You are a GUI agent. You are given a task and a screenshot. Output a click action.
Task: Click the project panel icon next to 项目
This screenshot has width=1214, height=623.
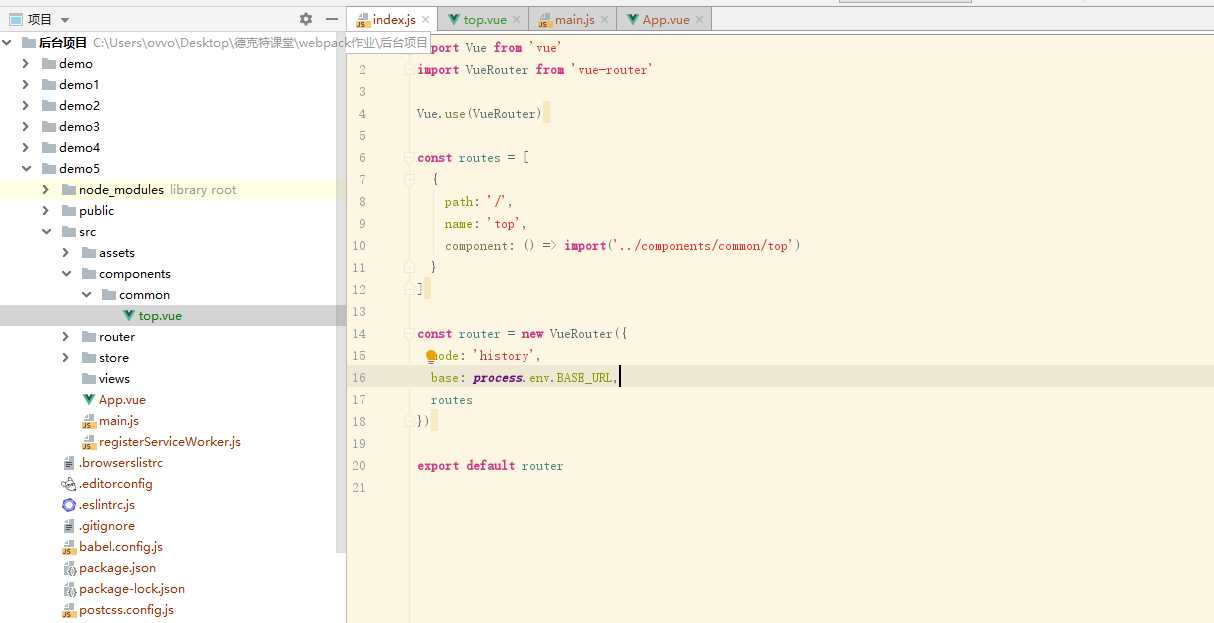[15, 19]
